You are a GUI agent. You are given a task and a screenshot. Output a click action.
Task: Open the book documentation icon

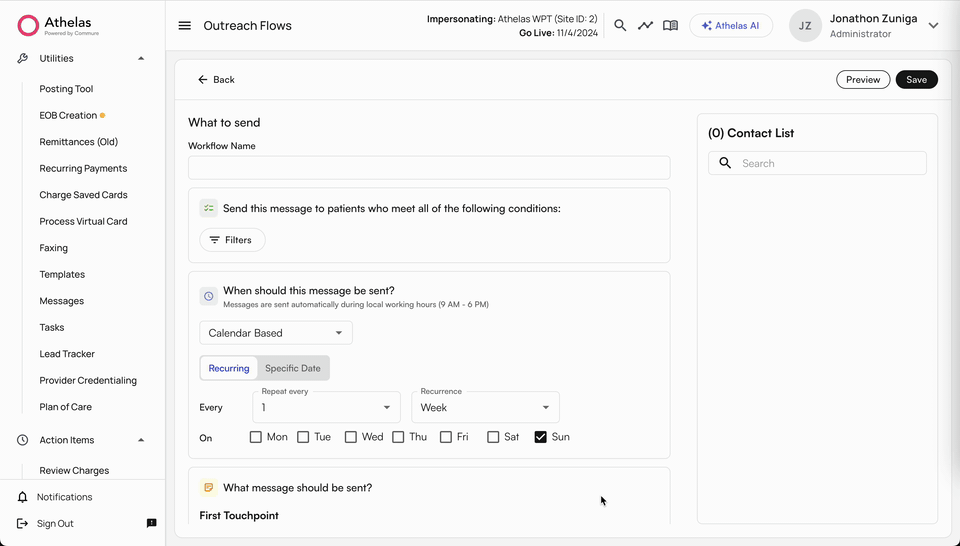pyautogui.click(x=670, y=26)
